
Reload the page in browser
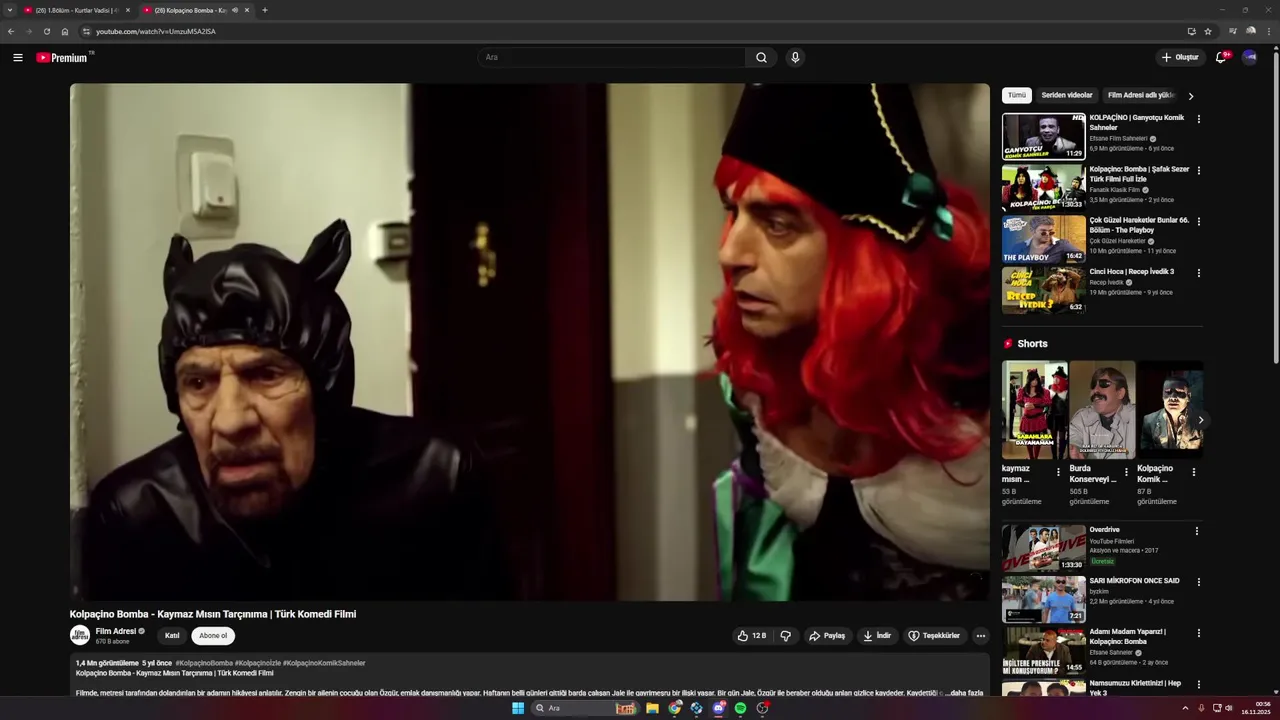(x=46, y=31)
